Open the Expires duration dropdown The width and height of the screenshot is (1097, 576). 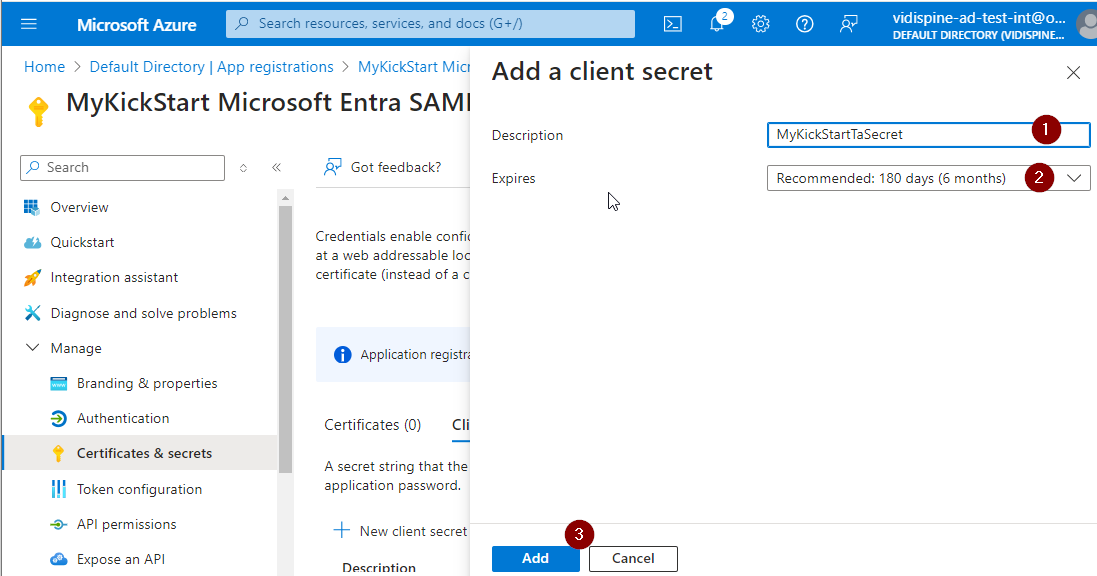[927, 178]
